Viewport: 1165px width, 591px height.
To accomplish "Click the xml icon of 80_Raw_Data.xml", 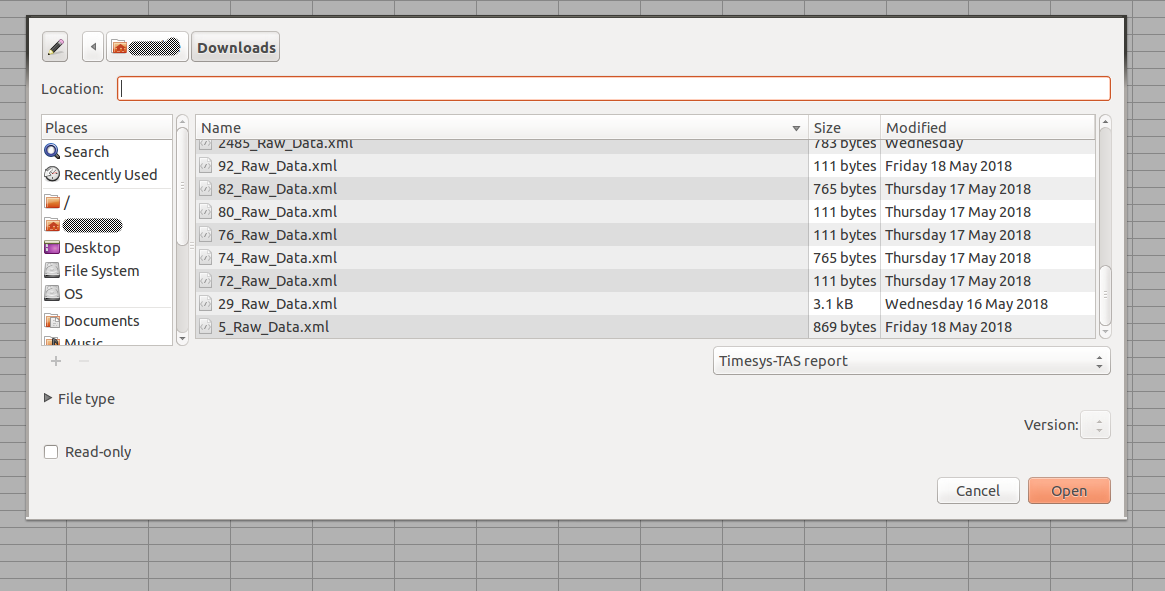I will [x=206, y=212].
